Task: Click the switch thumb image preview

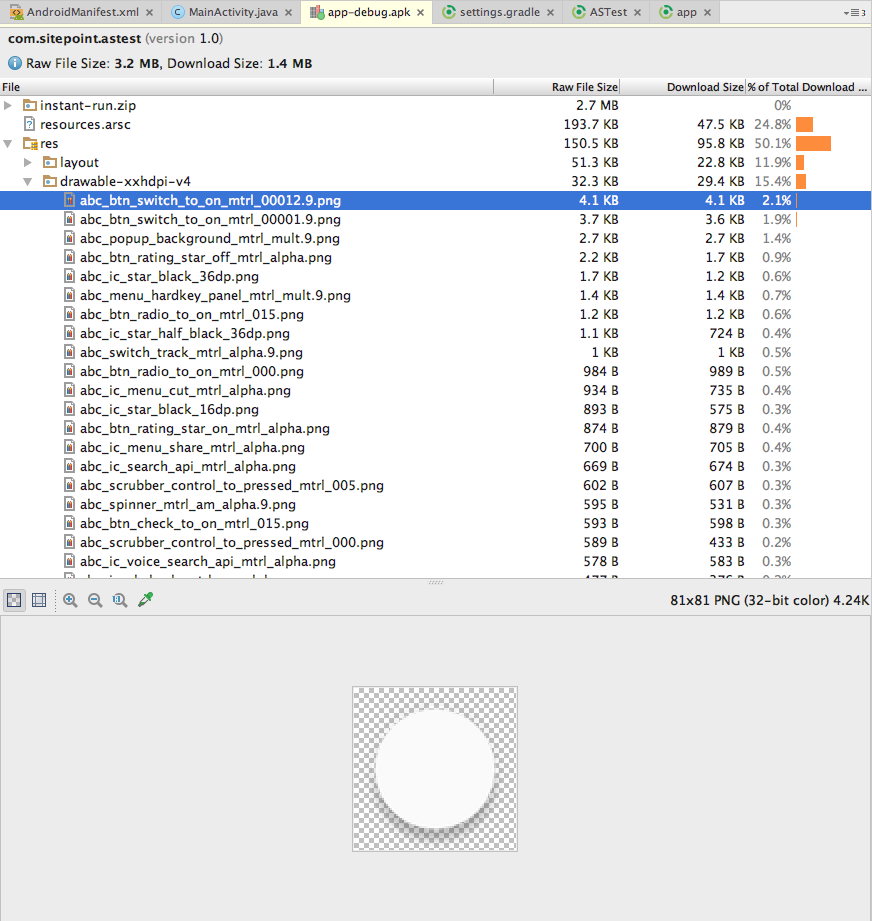Action: (435, 769)
